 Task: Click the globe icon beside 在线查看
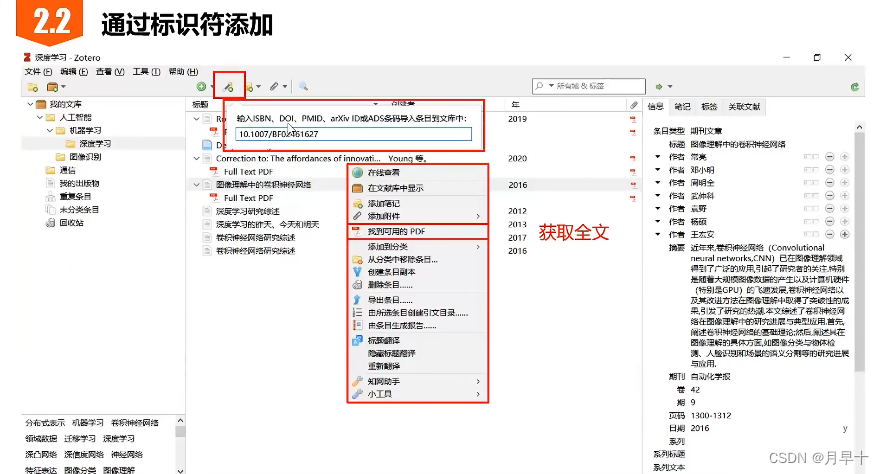point(357,172)
